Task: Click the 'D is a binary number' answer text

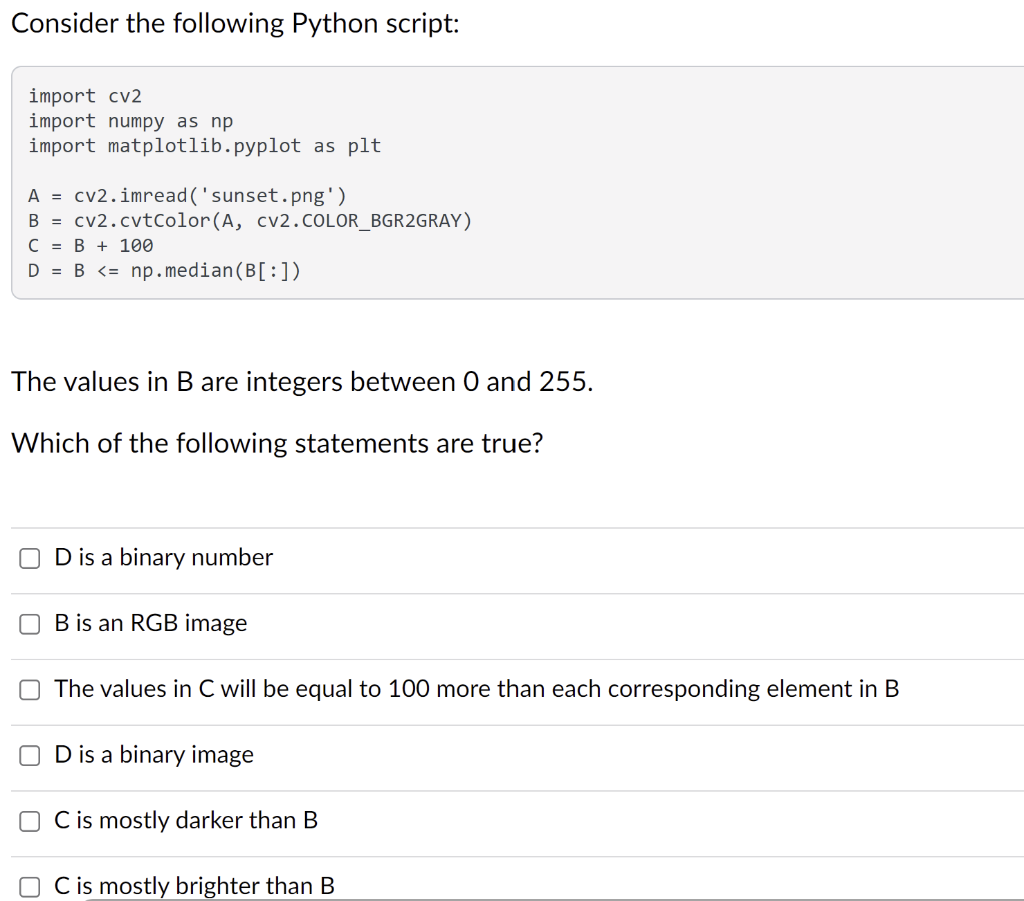Action: [x=163, y=558]
